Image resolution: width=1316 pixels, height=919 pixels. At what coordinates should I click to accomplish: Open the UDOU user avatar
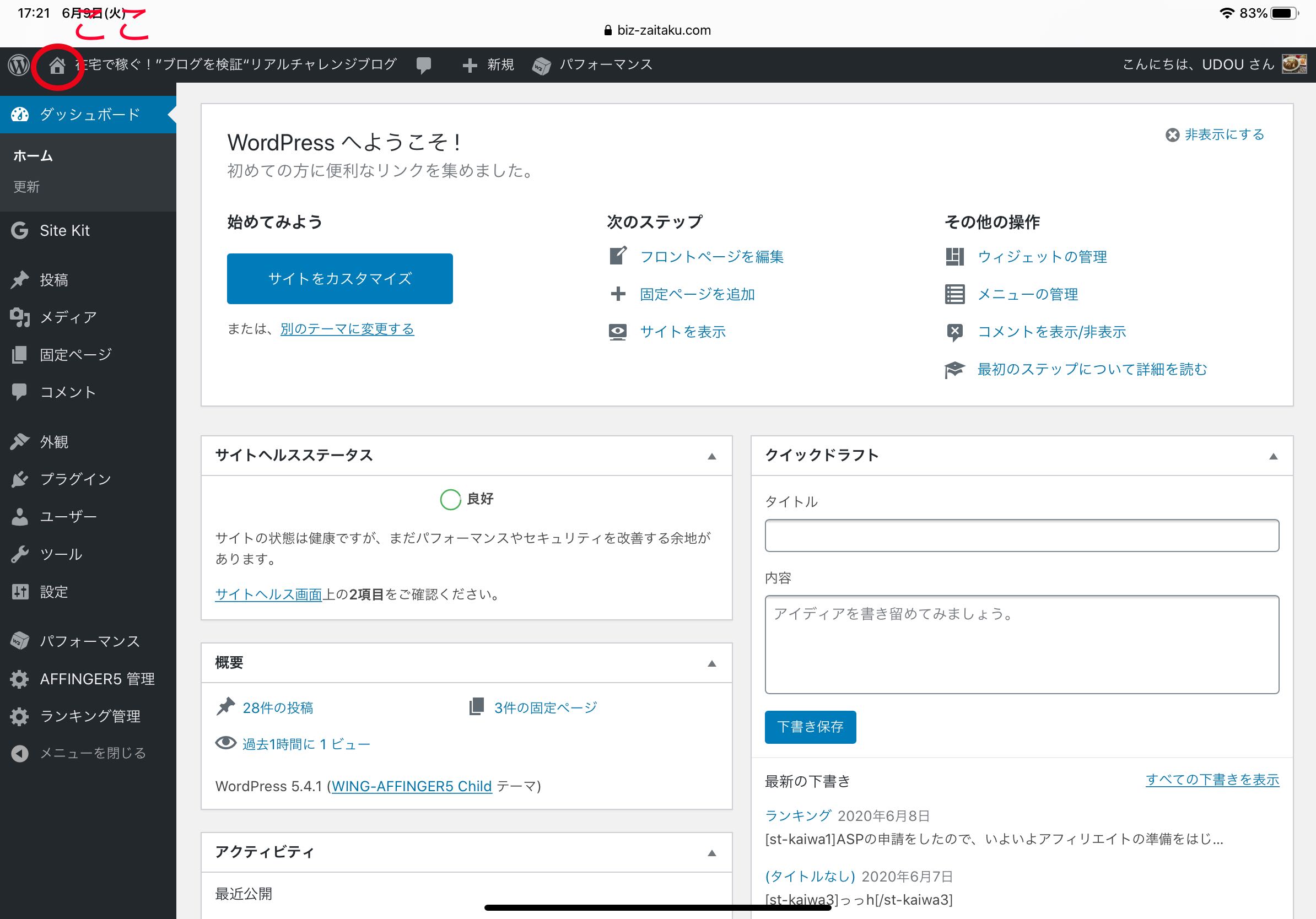pos(1294,64)
